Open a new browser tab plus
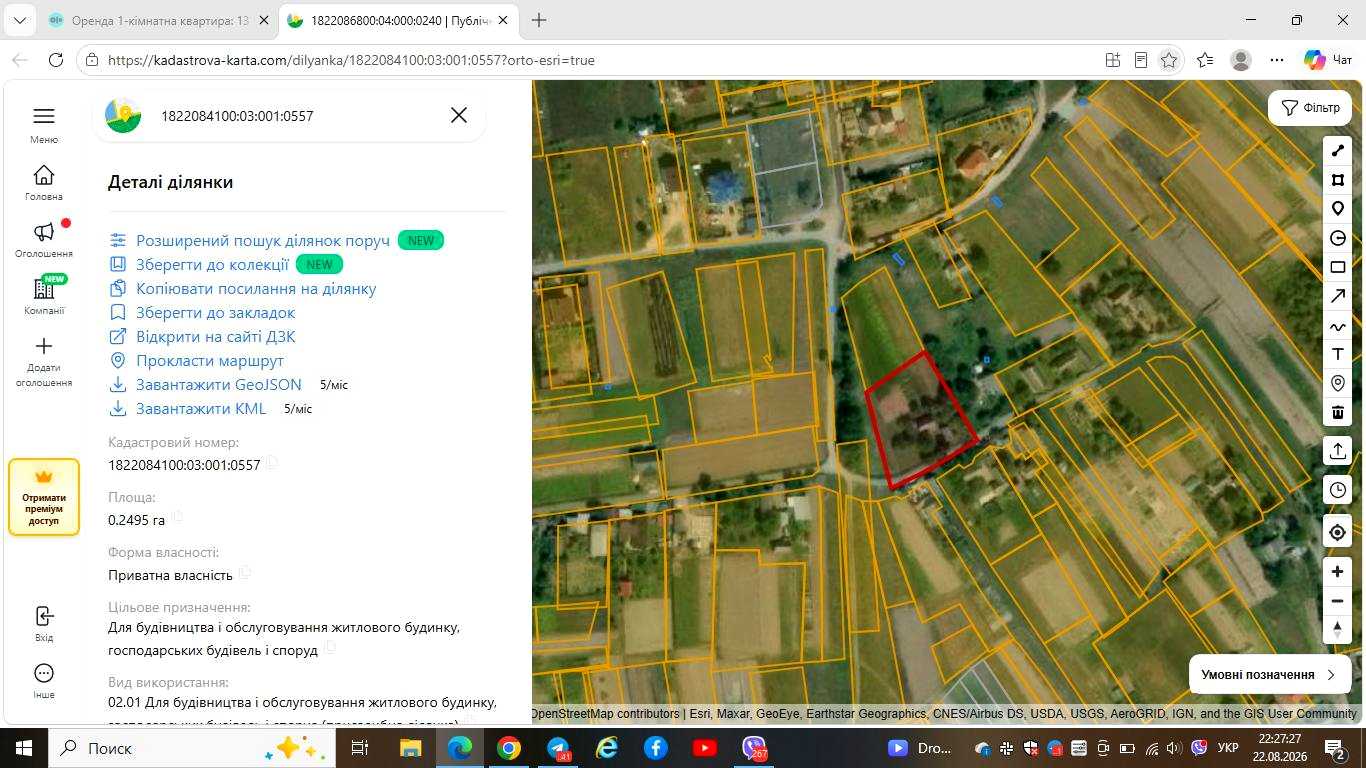 [x=539, y=20]
